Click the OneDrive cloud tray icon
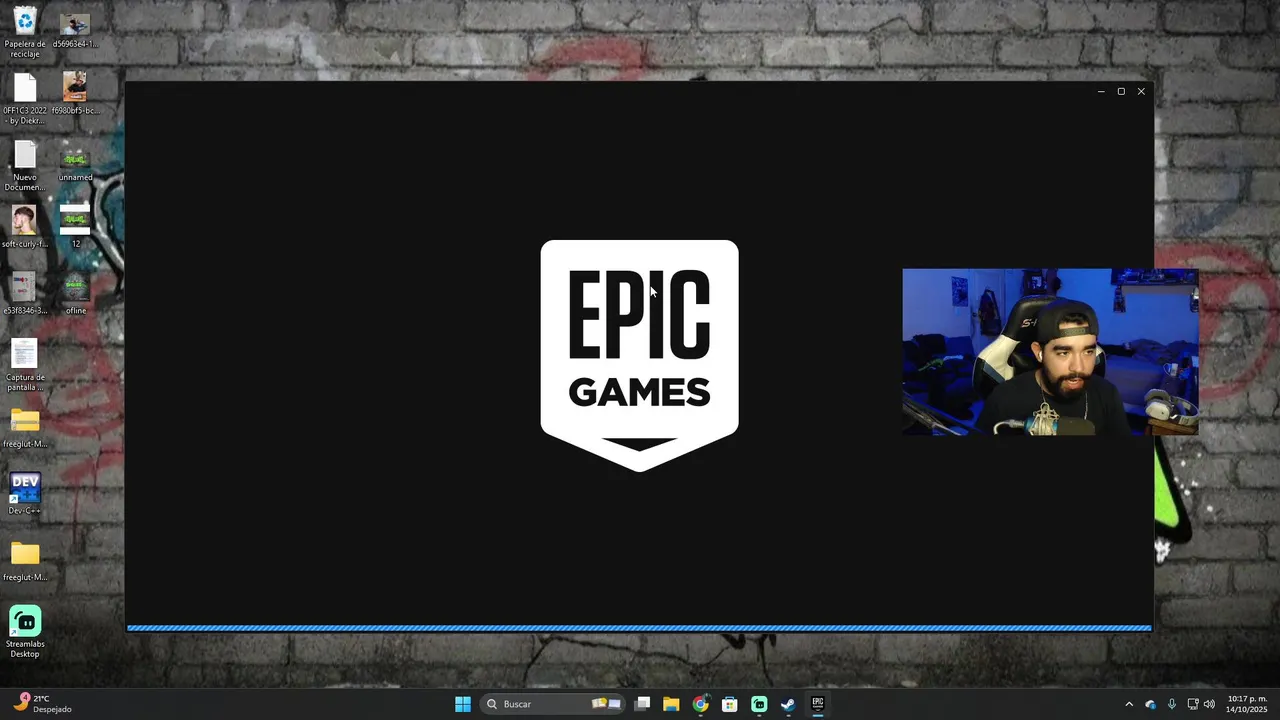The image size is (1280, 720). tap(1150, 704)
